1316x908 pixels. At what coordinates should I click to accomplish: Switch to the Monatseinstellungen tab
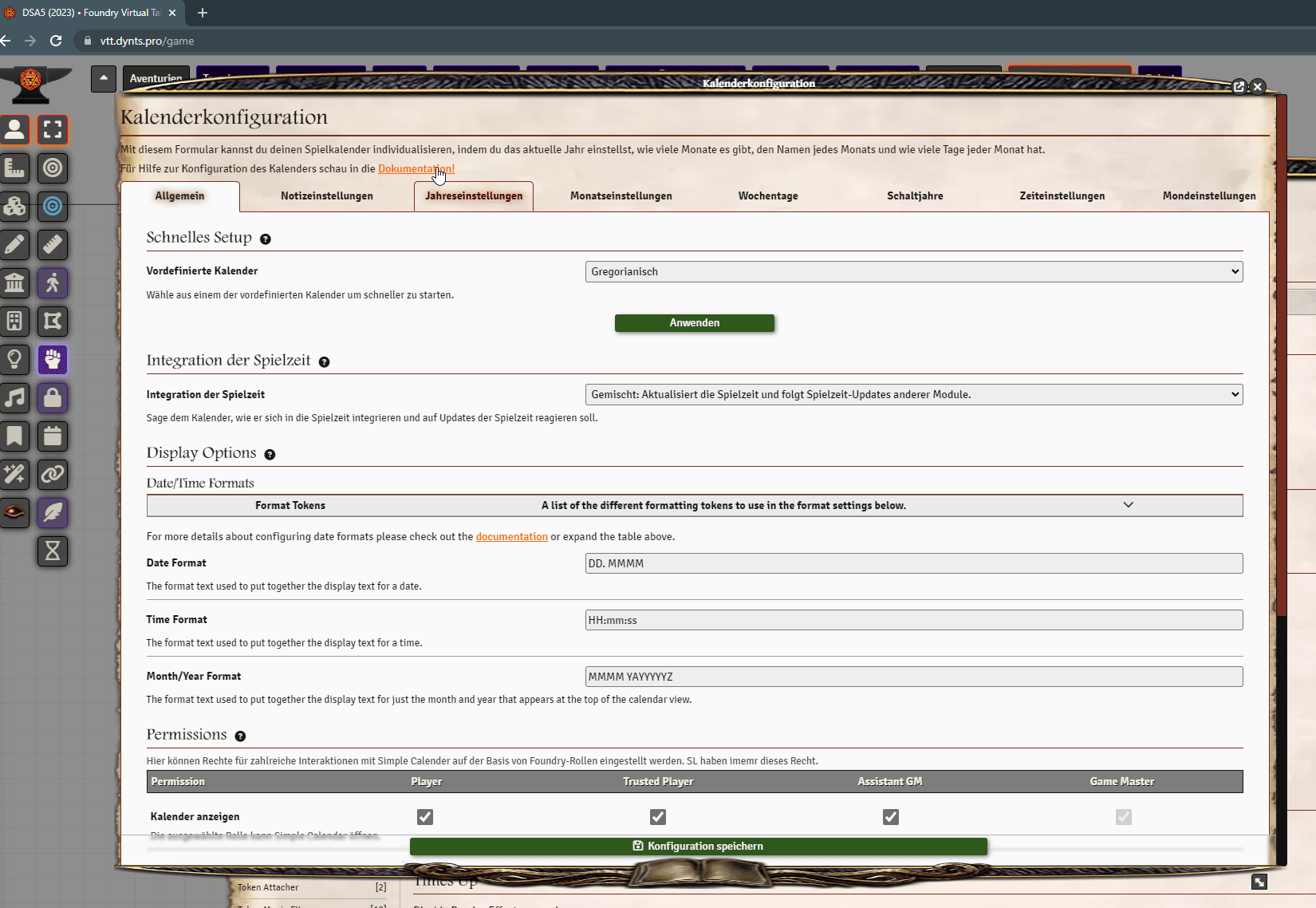point(621,196)
